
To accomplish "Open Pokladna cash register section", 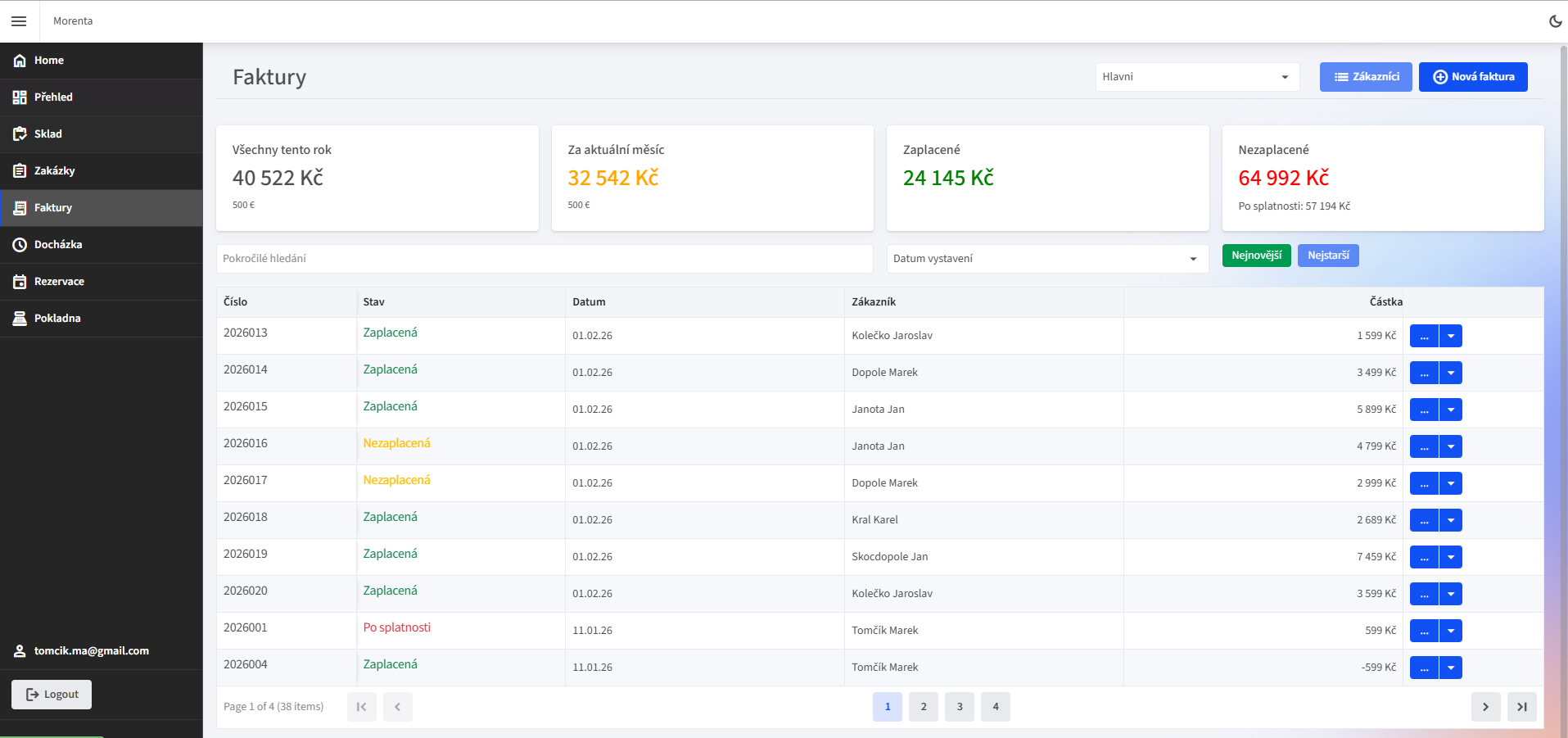I will pyautogui.click(x=57, y=319).
